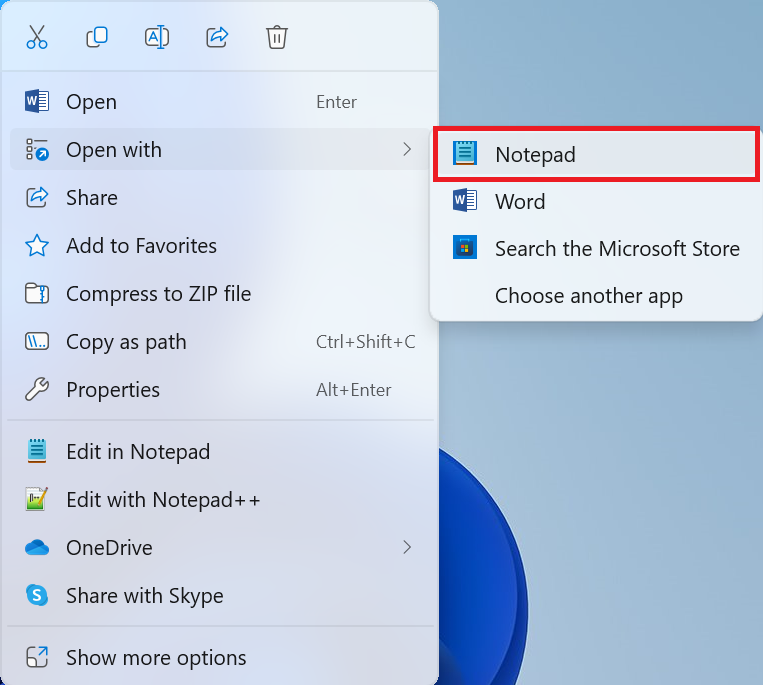Click the Add to Favorites star icon
This screenshot has height=685, width=763.
[x=37, y=246]
